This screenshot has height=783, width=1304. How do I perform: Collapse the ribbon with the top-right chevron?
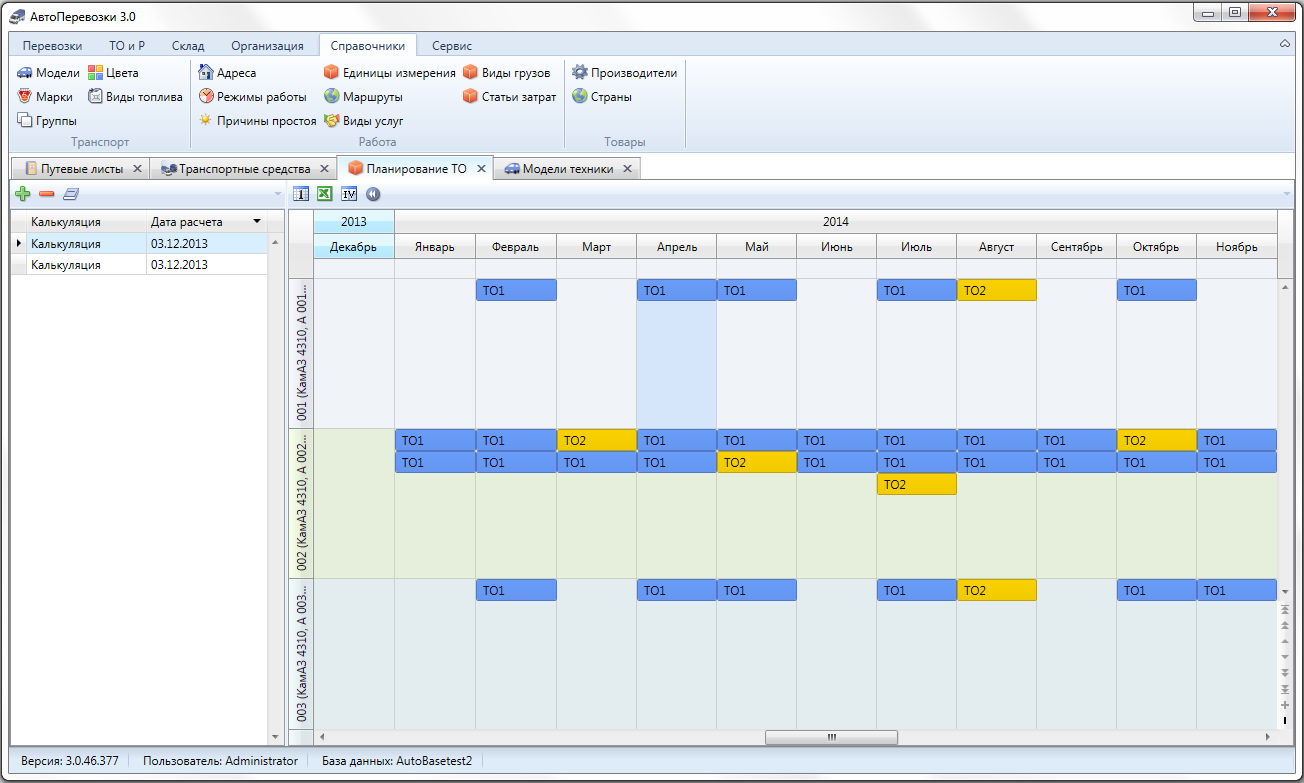coord(1285,45)
